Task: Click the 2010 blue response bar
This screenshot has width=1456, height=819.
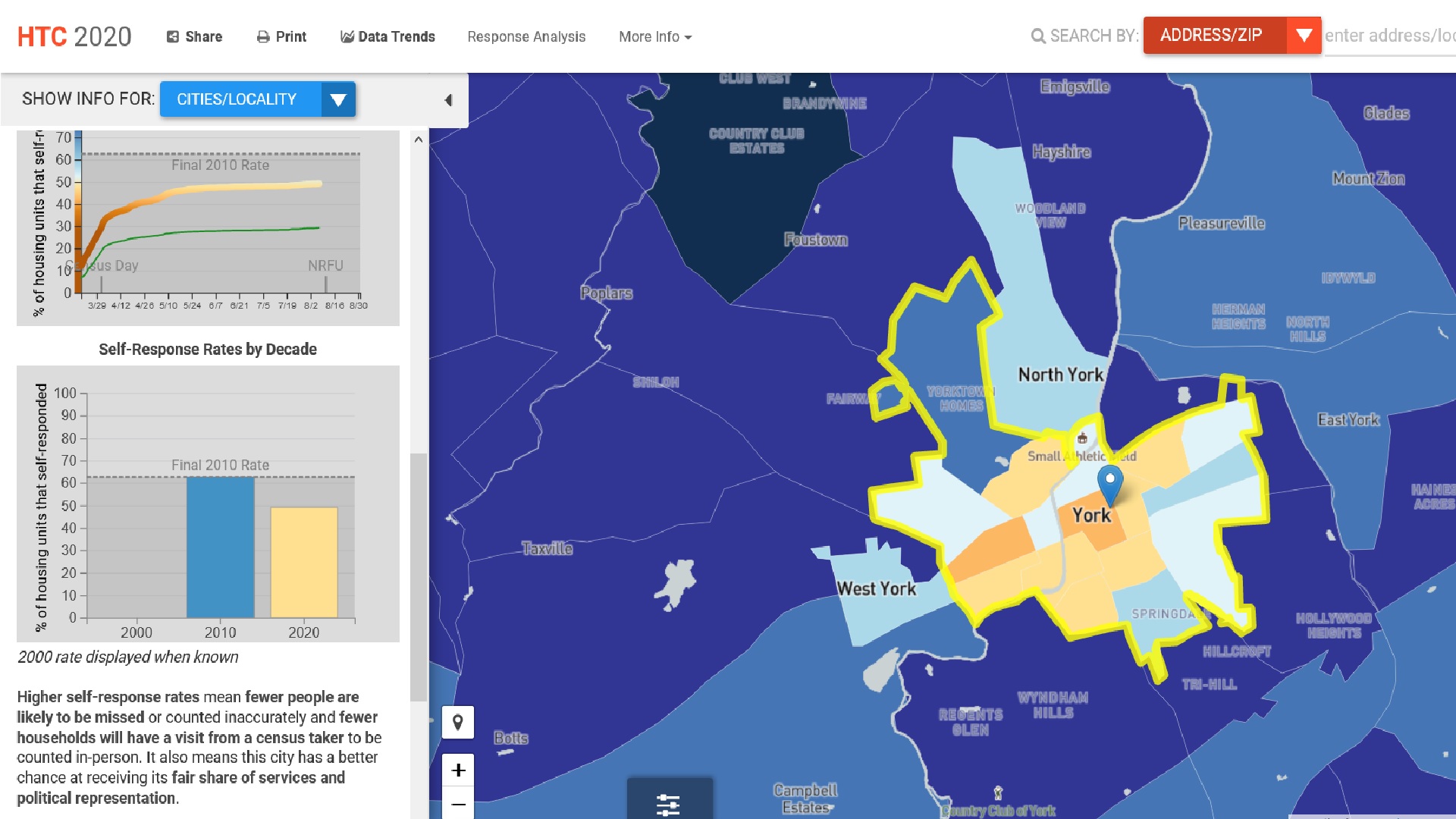Action: click(x=220, y=547)
